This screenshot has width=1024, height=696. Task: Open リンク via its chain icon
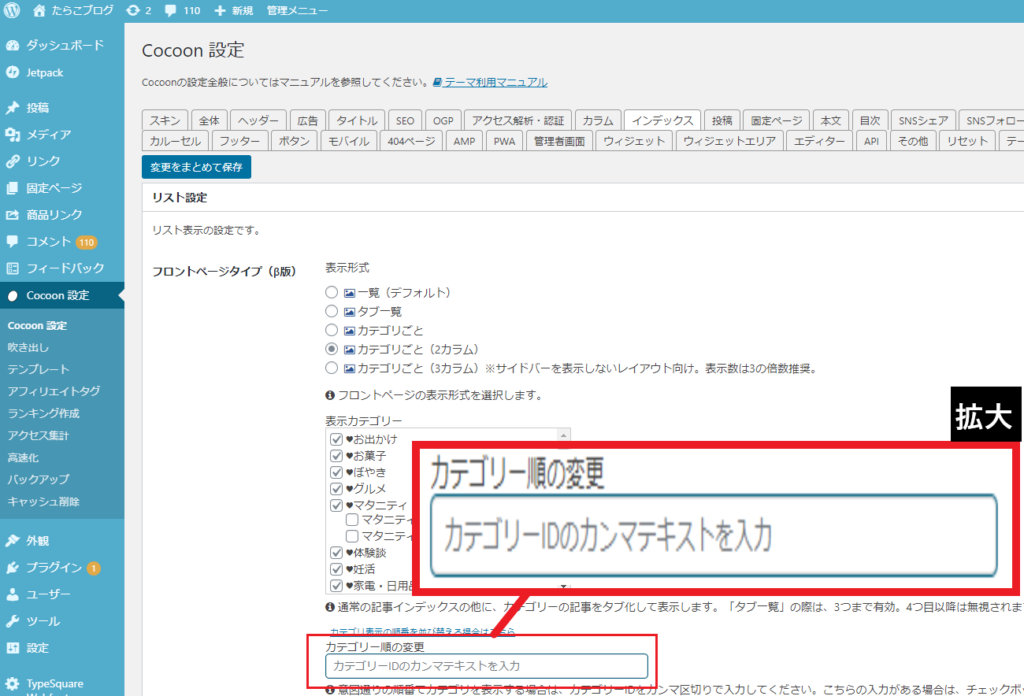12,161
